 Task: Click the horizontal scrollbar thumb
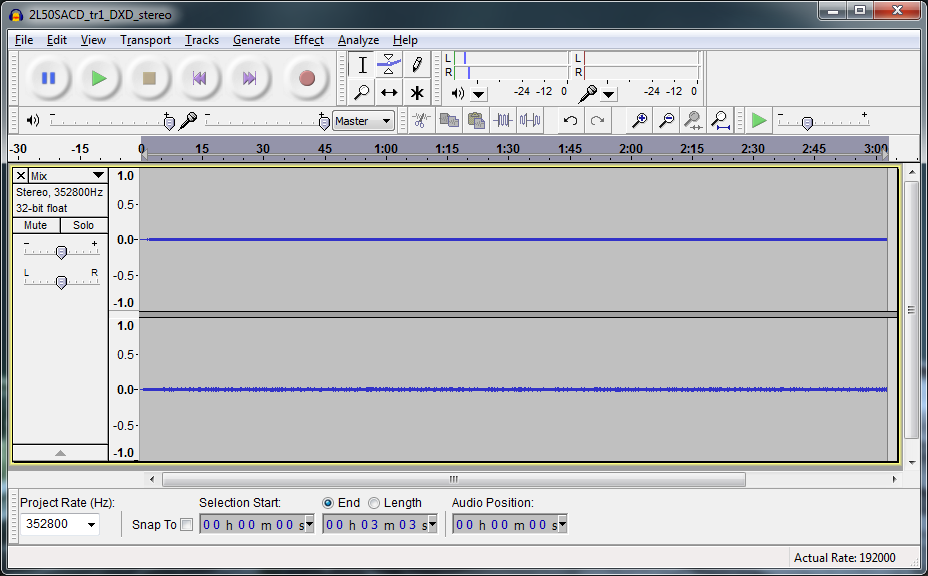[454, 479]
